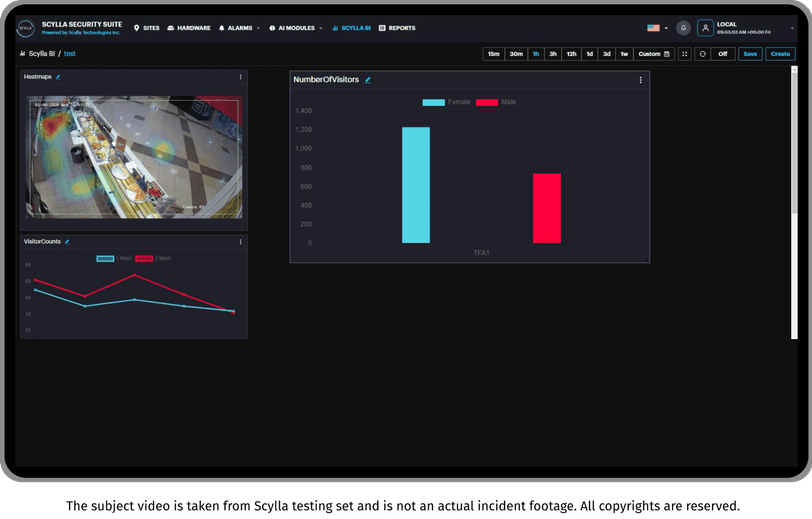Click the refresh circle icon
Viewport: 812px width, 519px height.
(703, 54)
